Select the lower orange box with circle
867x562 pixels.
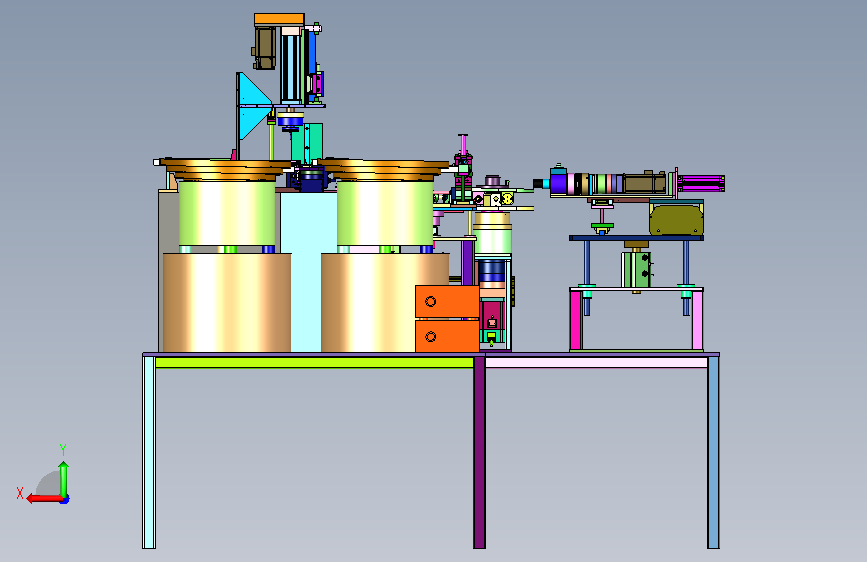click(447, 336)
